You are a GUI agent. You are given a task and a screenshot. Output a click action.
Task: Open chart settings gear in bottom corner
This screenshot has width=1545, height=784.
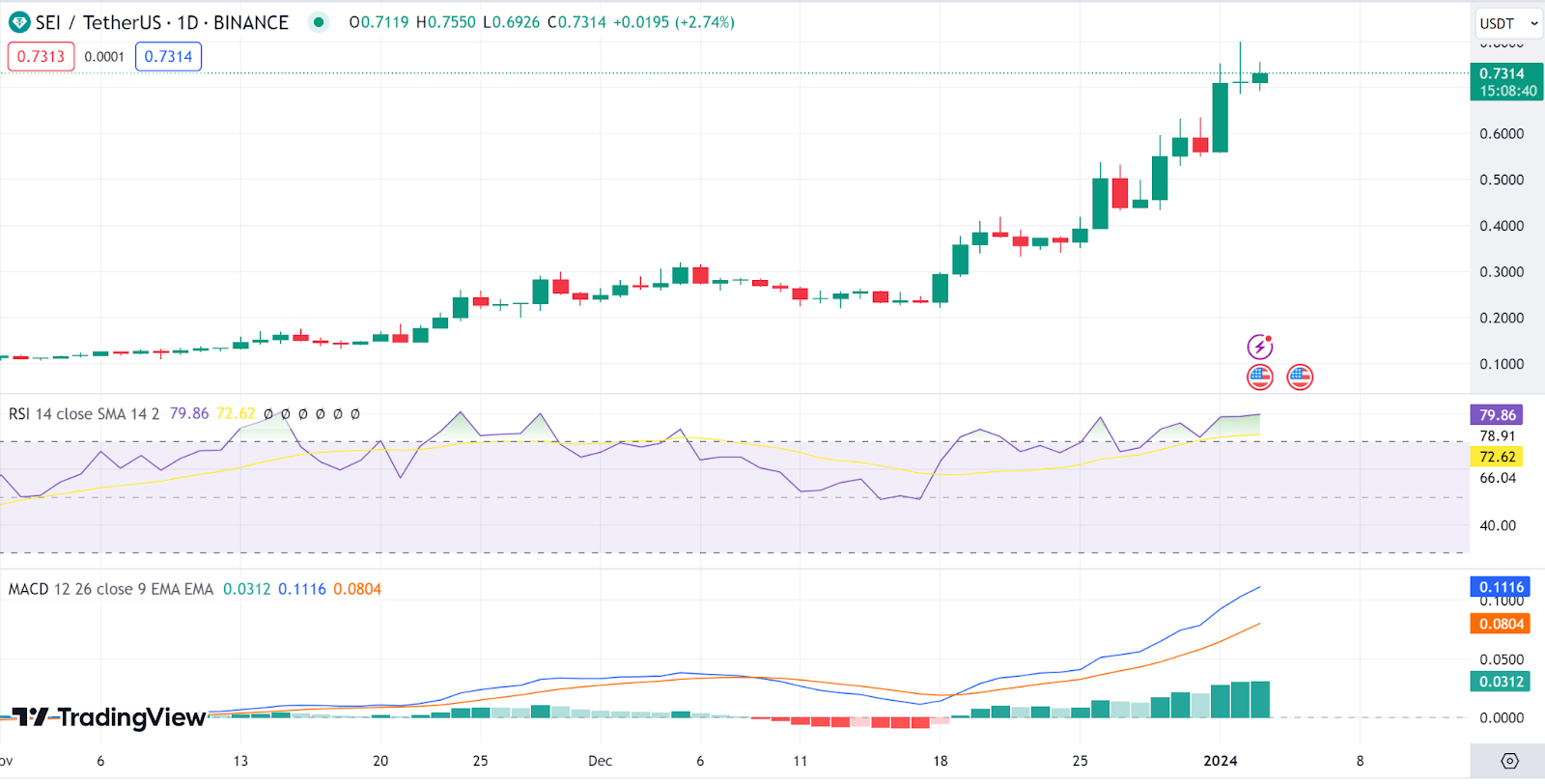click(1509, 761)
